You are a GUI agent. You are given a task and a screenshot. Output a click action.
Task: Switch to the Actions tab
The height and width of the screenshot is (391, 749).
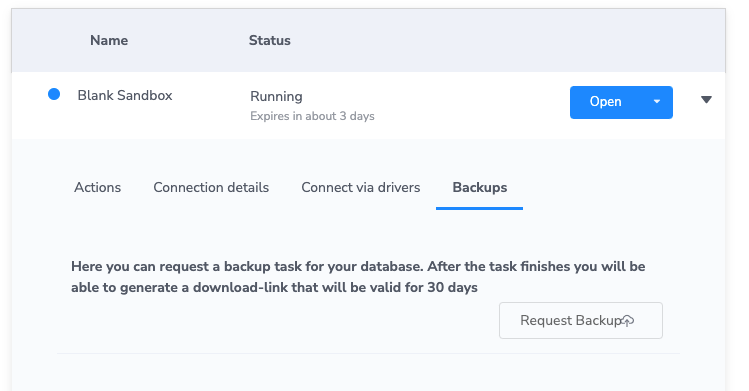tap(97, 188)
